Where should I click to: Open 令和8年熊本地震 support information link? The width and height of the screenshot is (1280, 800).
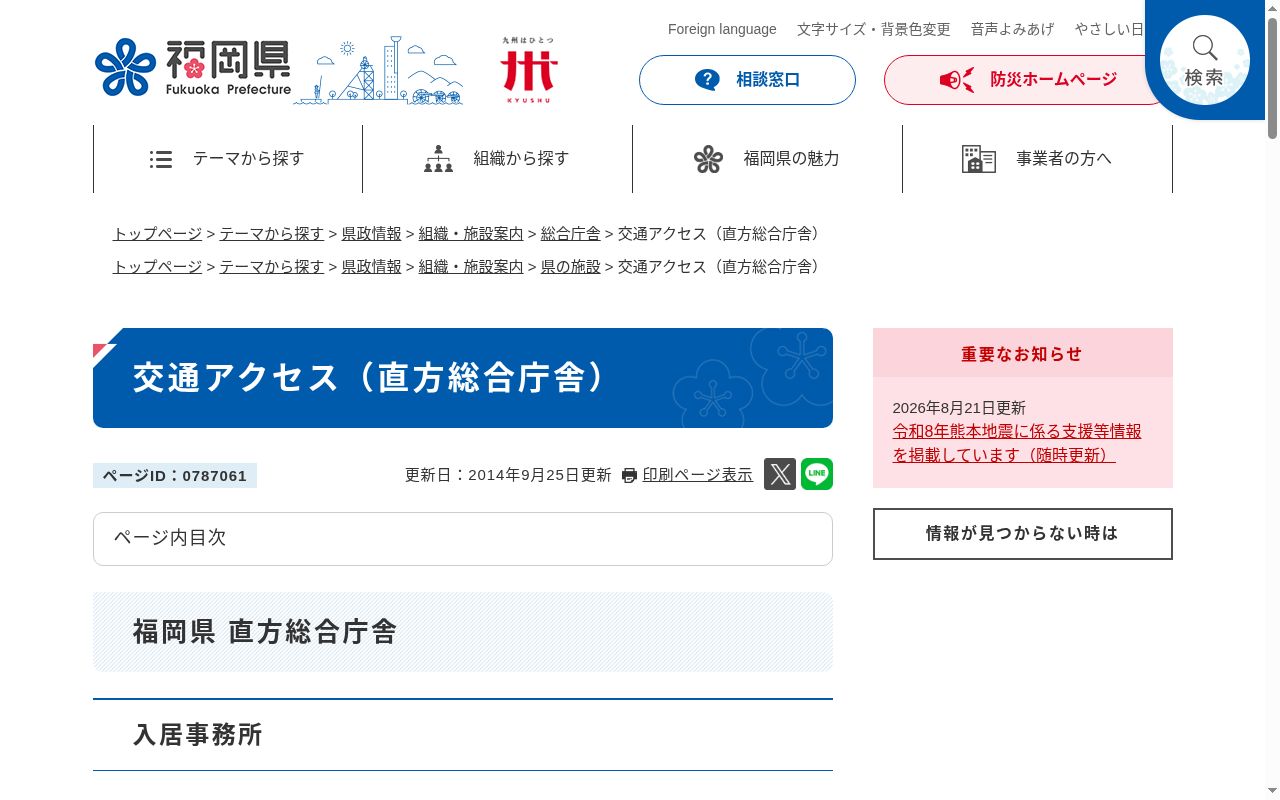(1017, 443)
